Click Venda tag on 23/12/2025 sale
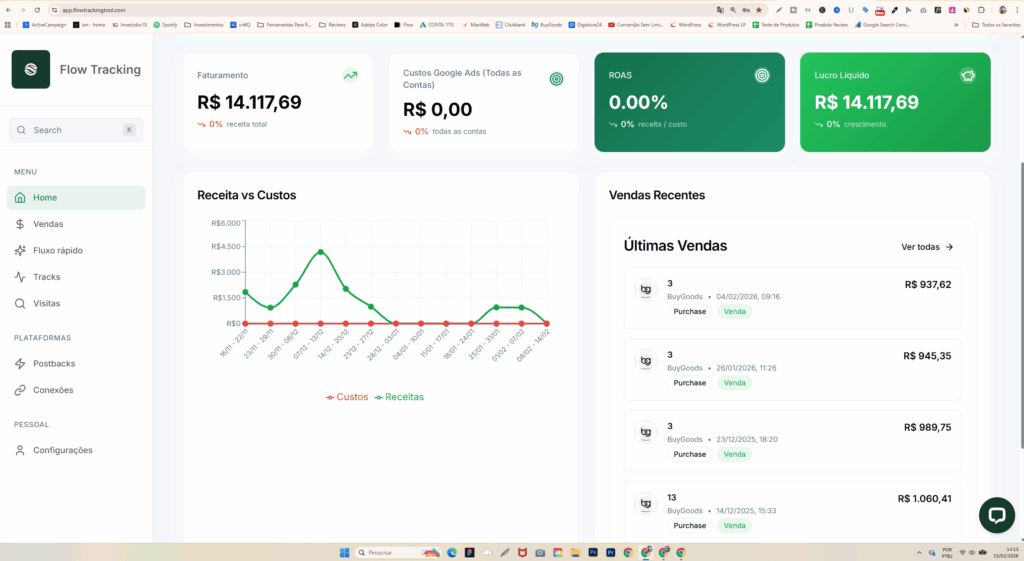 pyautogui.click(x=735, y=454)
